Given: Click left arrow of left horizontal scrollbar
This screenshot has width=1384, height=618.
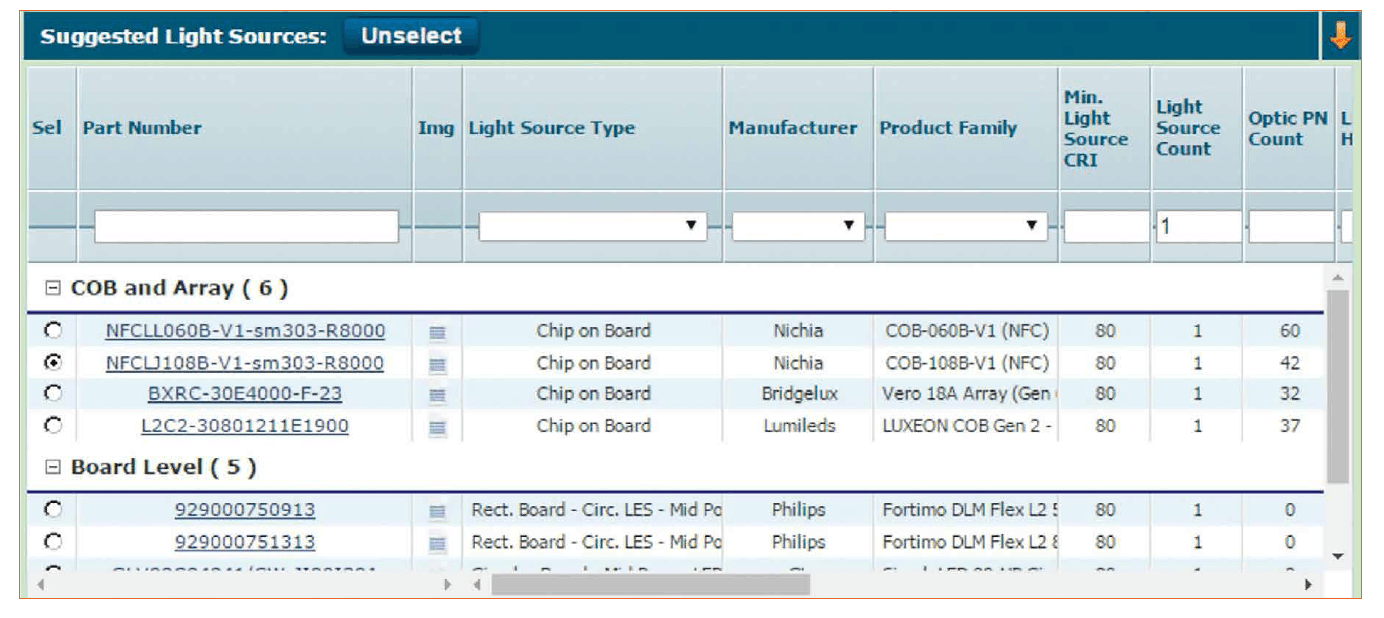Looking at the screenshot, I should pos(41,584).
